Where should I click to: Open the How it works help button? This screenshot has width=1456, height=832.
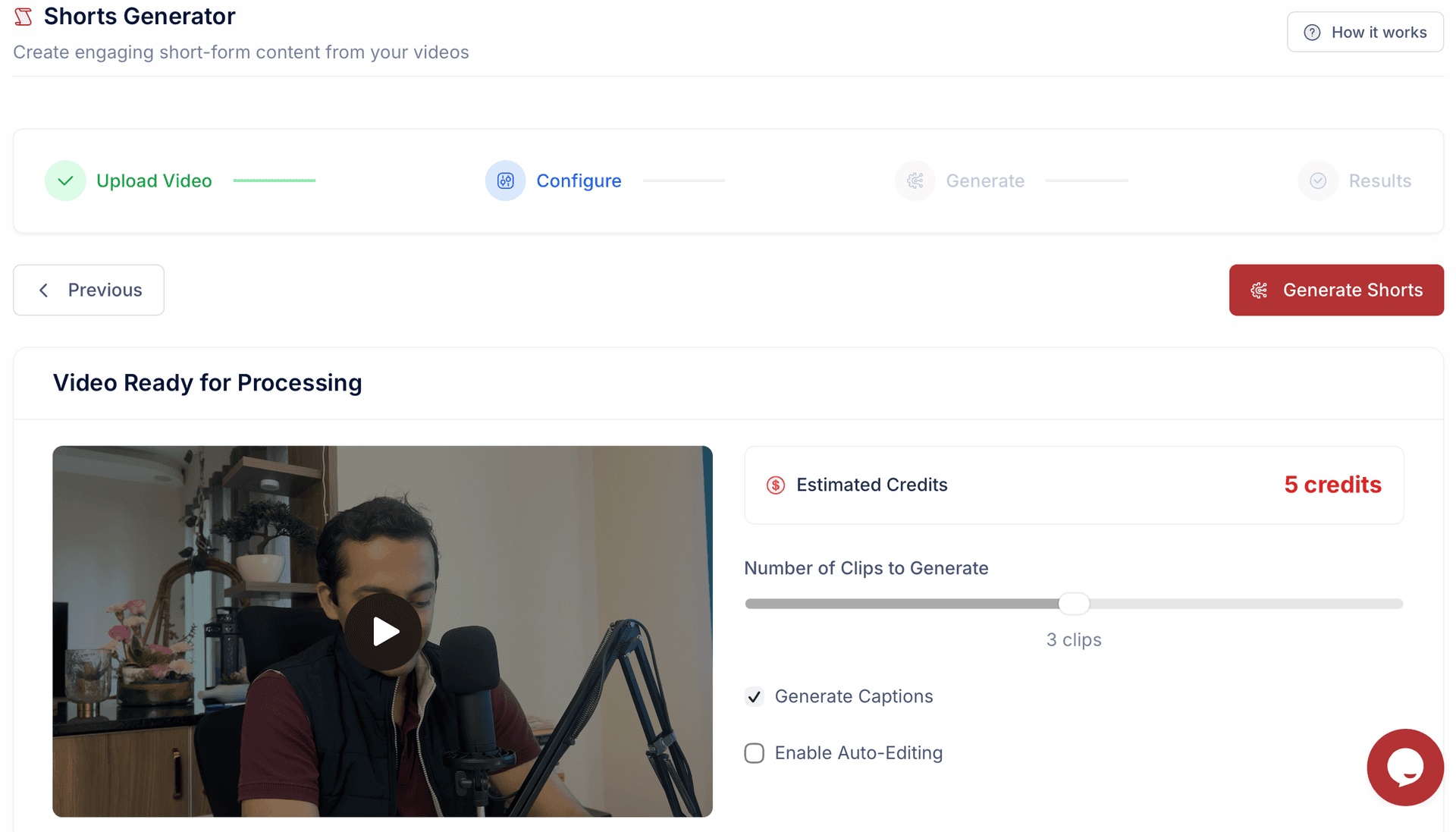pyautogui.click(x=1365, y=33)
